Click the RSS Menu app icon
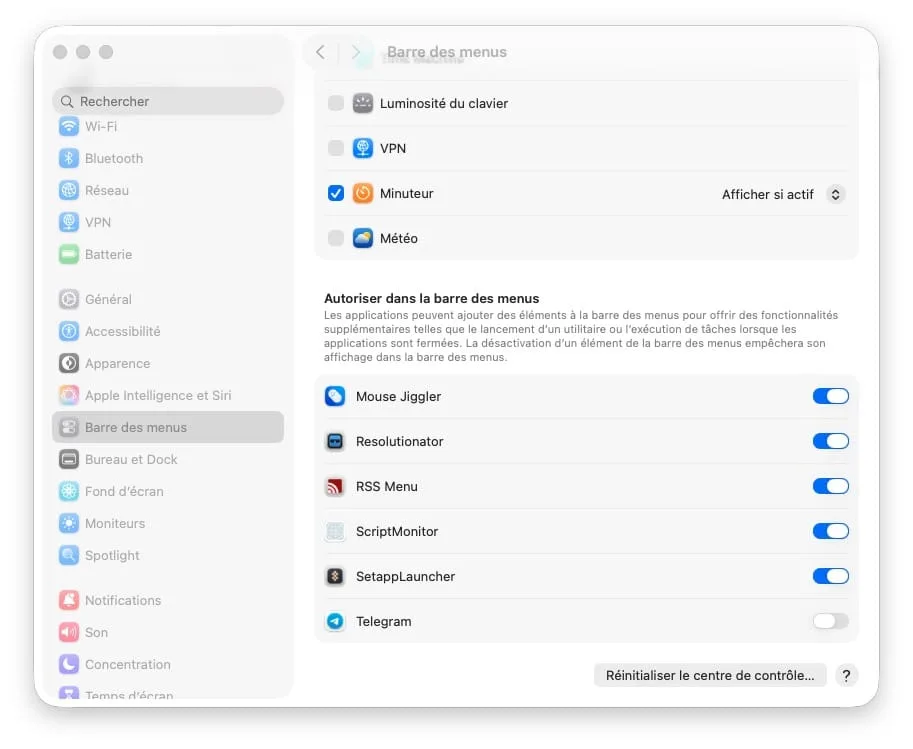 (x=335, y=487)
